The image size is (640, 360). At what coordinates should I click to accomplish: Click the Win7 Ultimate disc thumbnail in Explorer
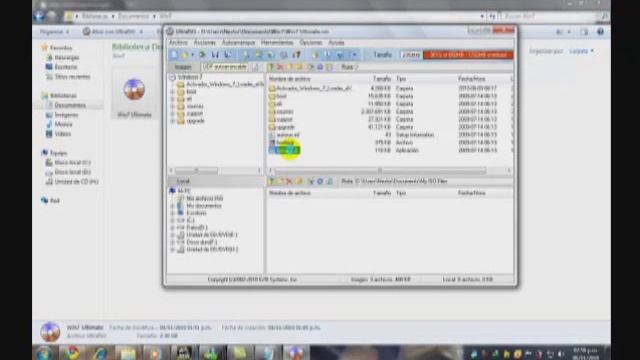pyautogui.click(x=134, y=89)
